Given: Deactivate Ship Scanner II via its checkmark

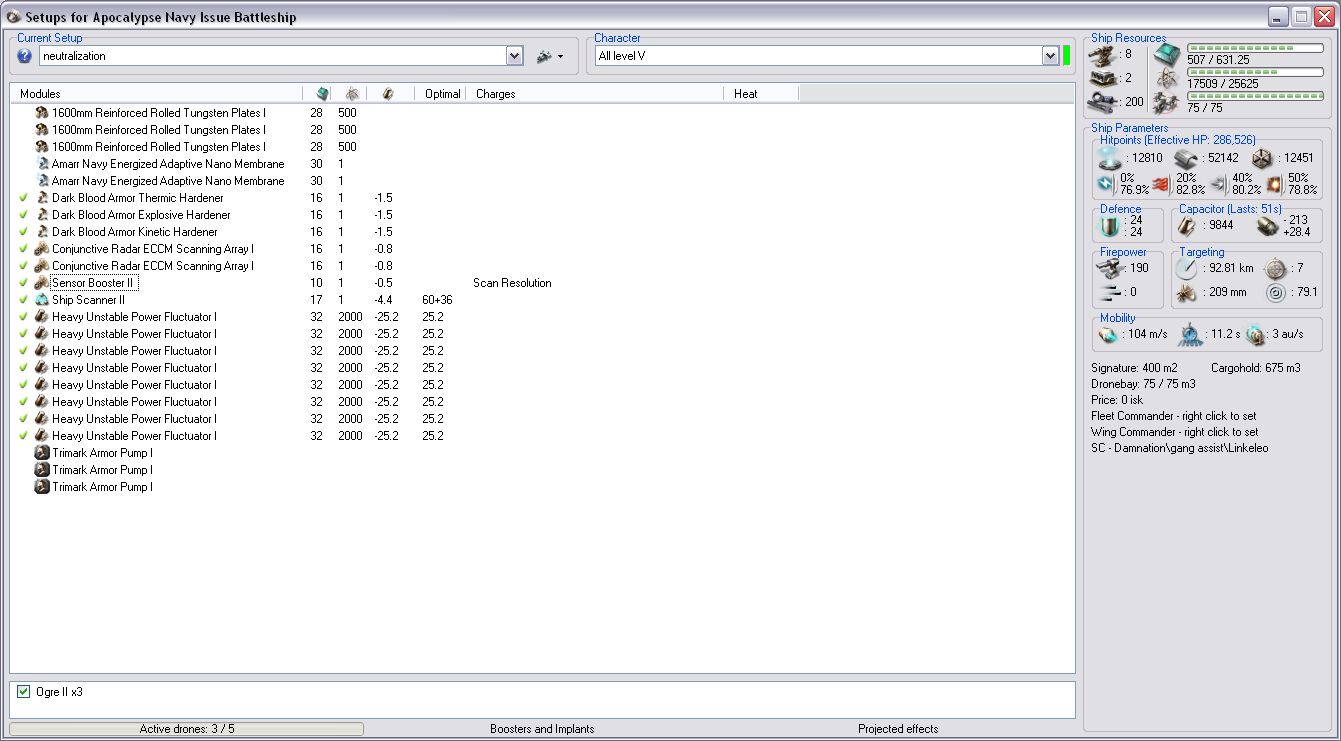Looking at the screenshot, I should pyautogui.click(x=23, y=300).
